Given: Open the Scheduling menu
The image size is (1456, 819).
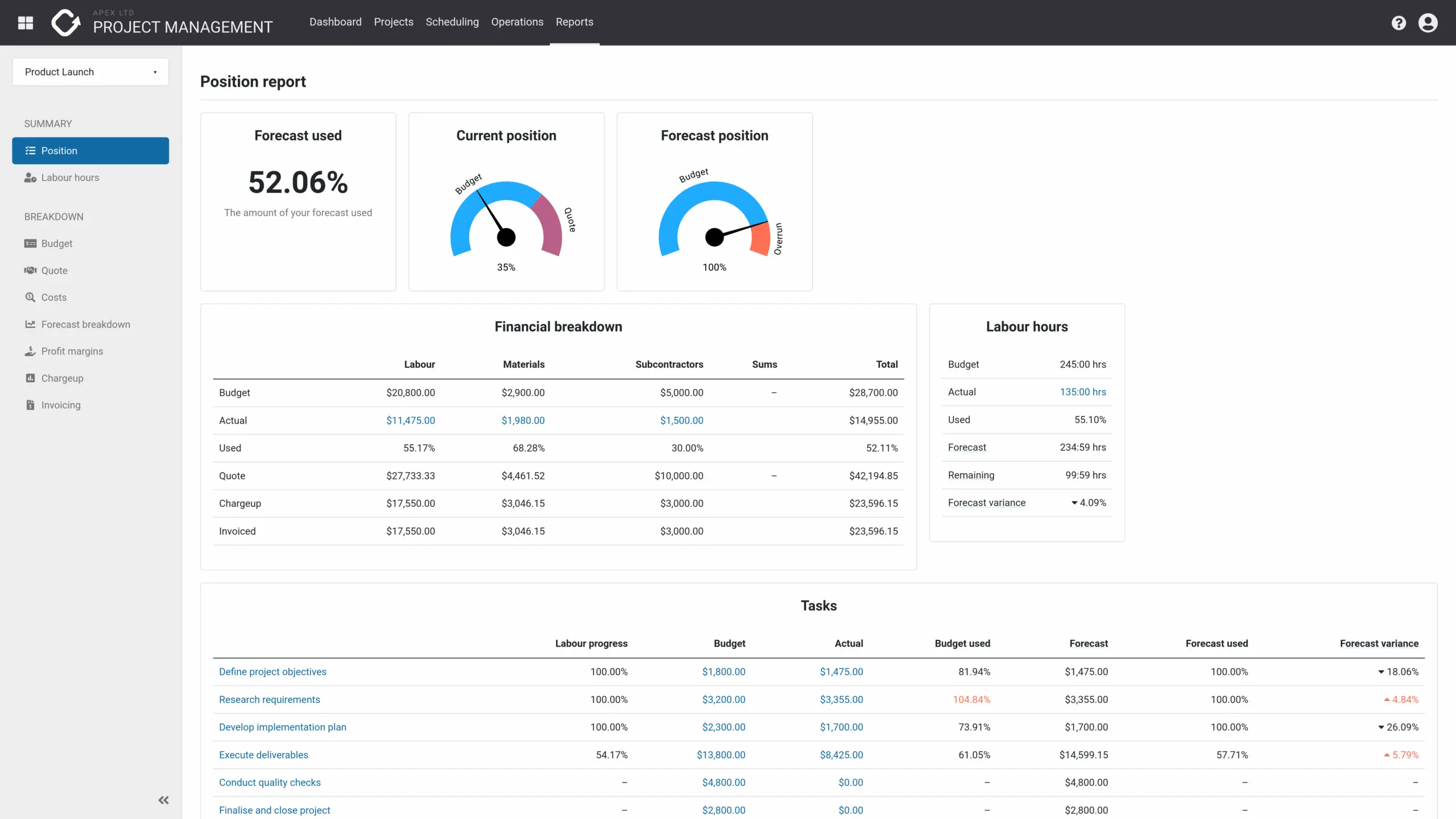Looking at the screenshot, I should (452, 22).
